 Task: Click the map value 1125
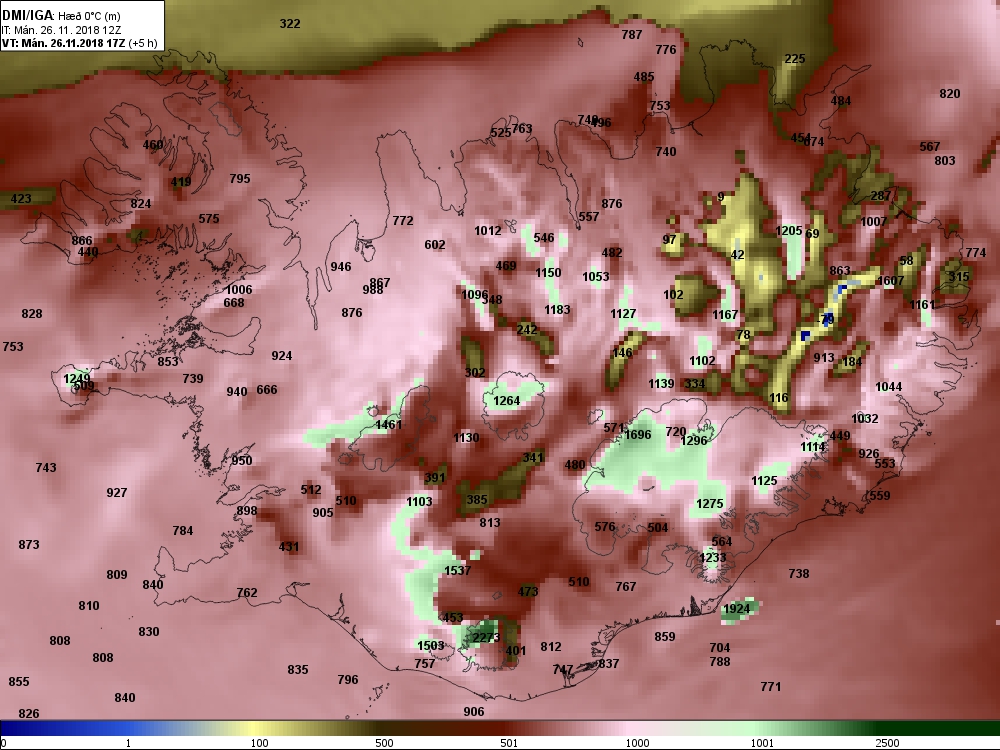pyautogui.click(x=764, y=481)
